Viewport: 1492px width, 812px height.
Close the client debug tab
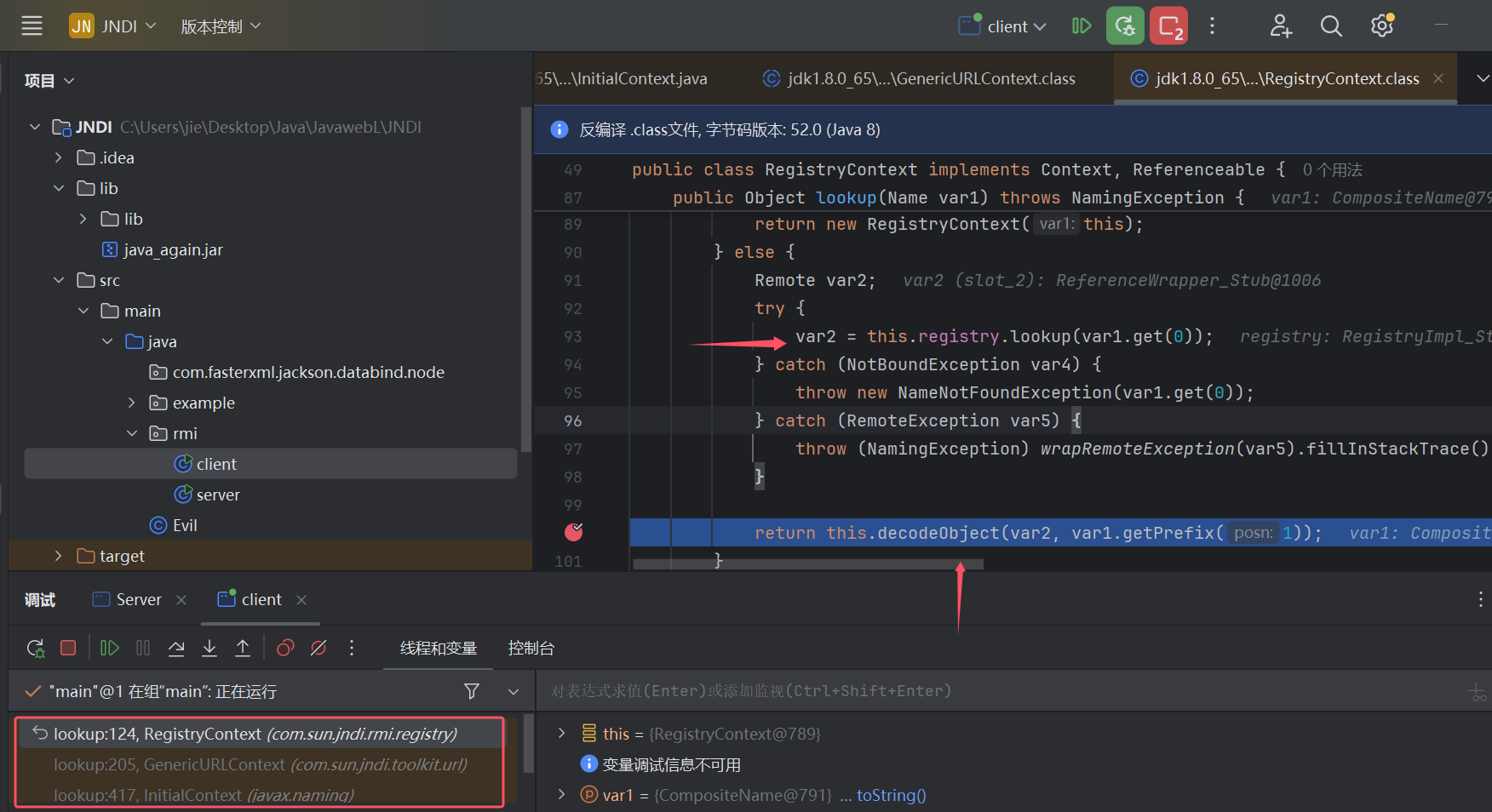(301, 600)
